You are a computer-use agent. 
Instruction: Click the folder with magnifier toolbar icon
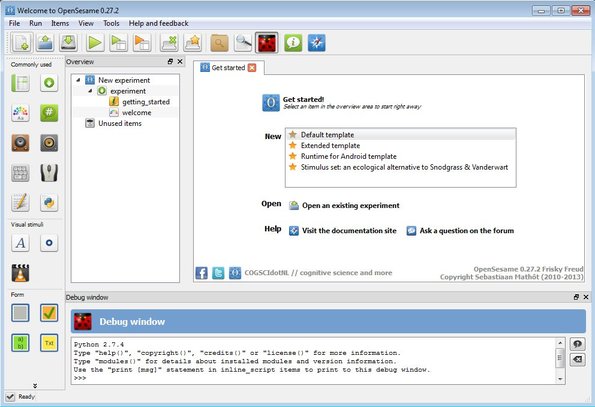[219, 42]
